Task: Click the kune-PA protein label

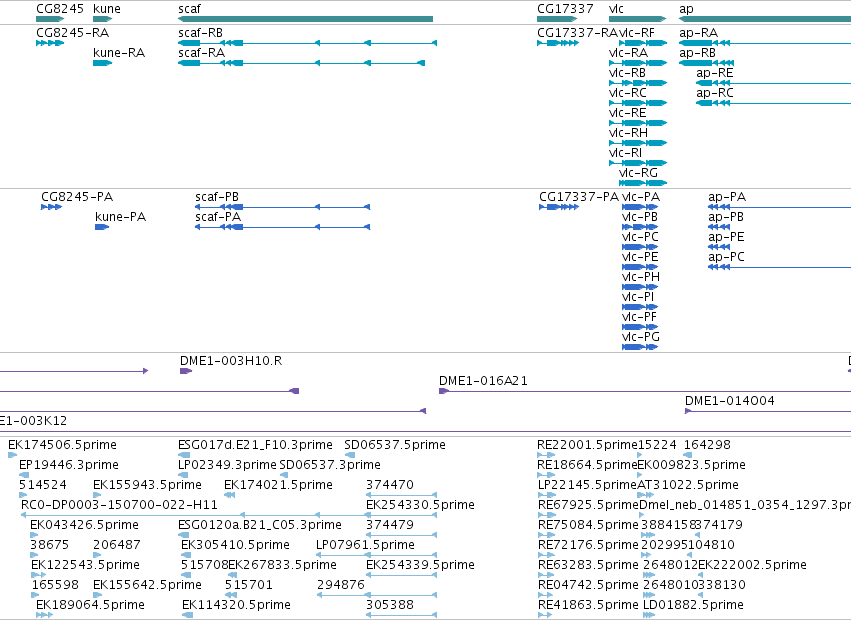Action: point(120,217)
